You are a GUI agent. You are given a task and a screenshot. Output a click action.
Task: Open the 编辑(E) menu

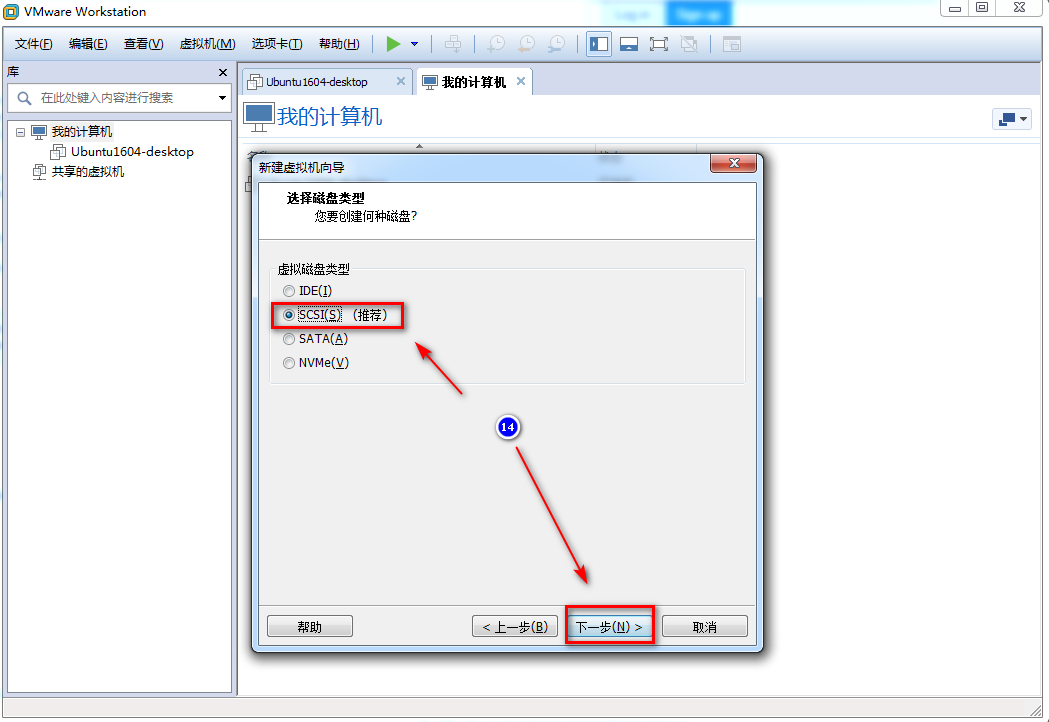[x=88, y=44]
